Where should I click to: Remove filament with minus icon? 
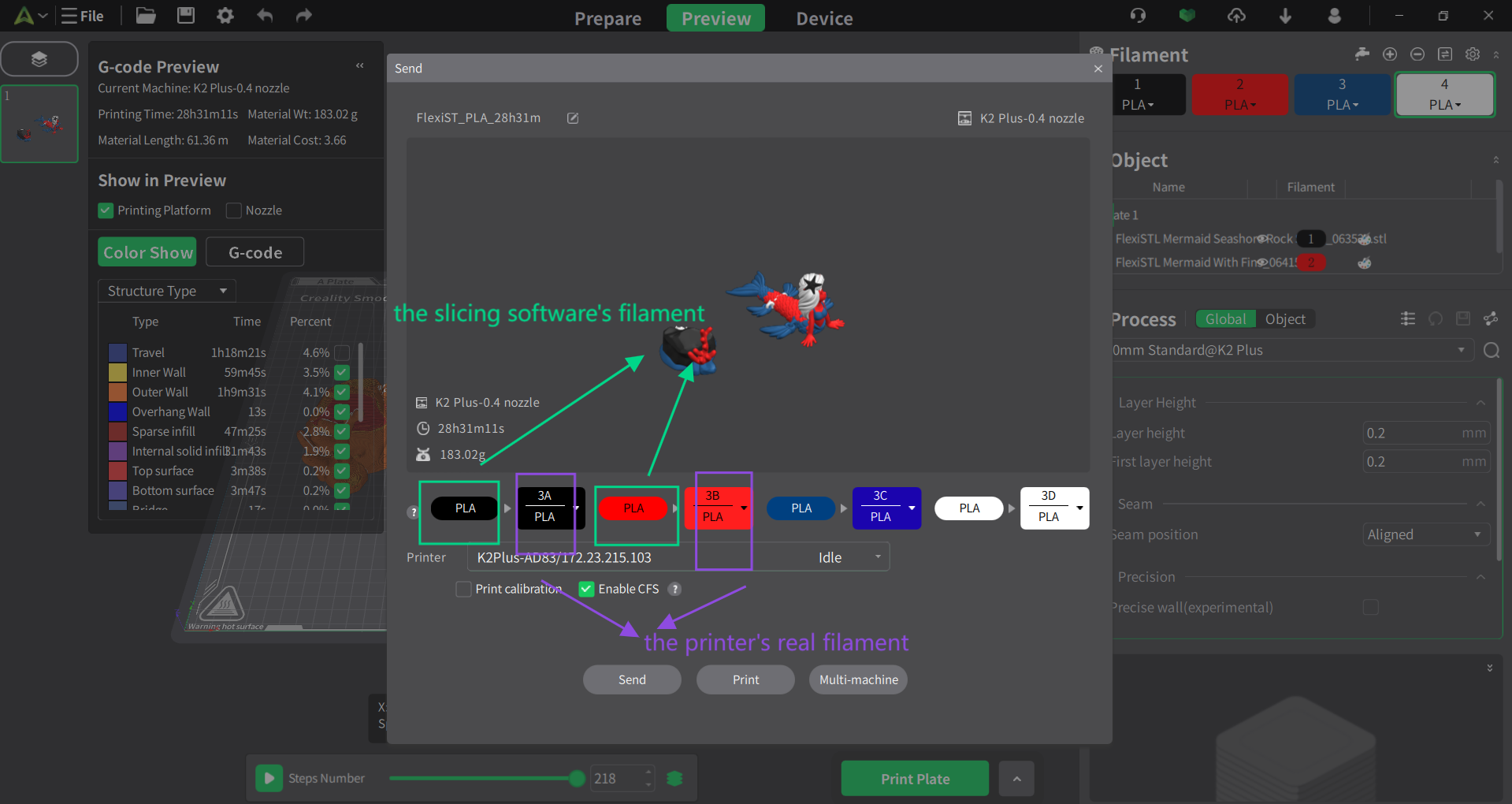tap(1417, 54)
